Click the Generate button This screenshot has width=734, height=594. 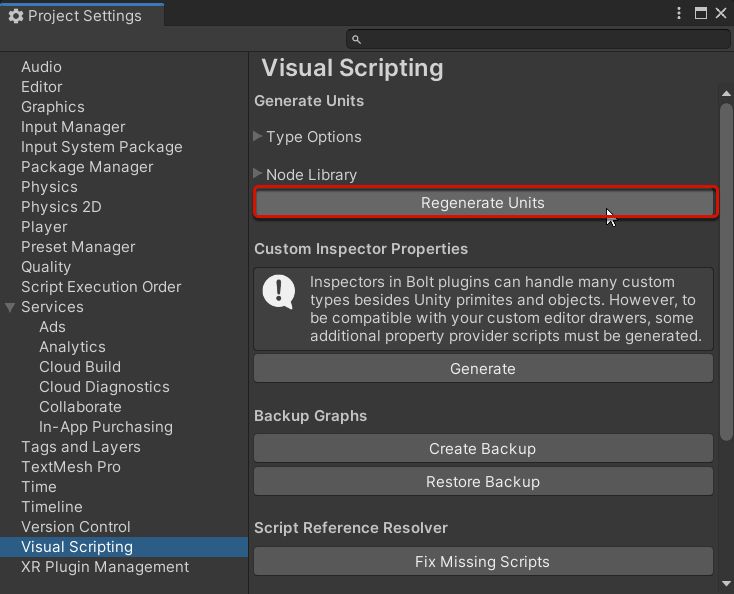coord(483,368)
